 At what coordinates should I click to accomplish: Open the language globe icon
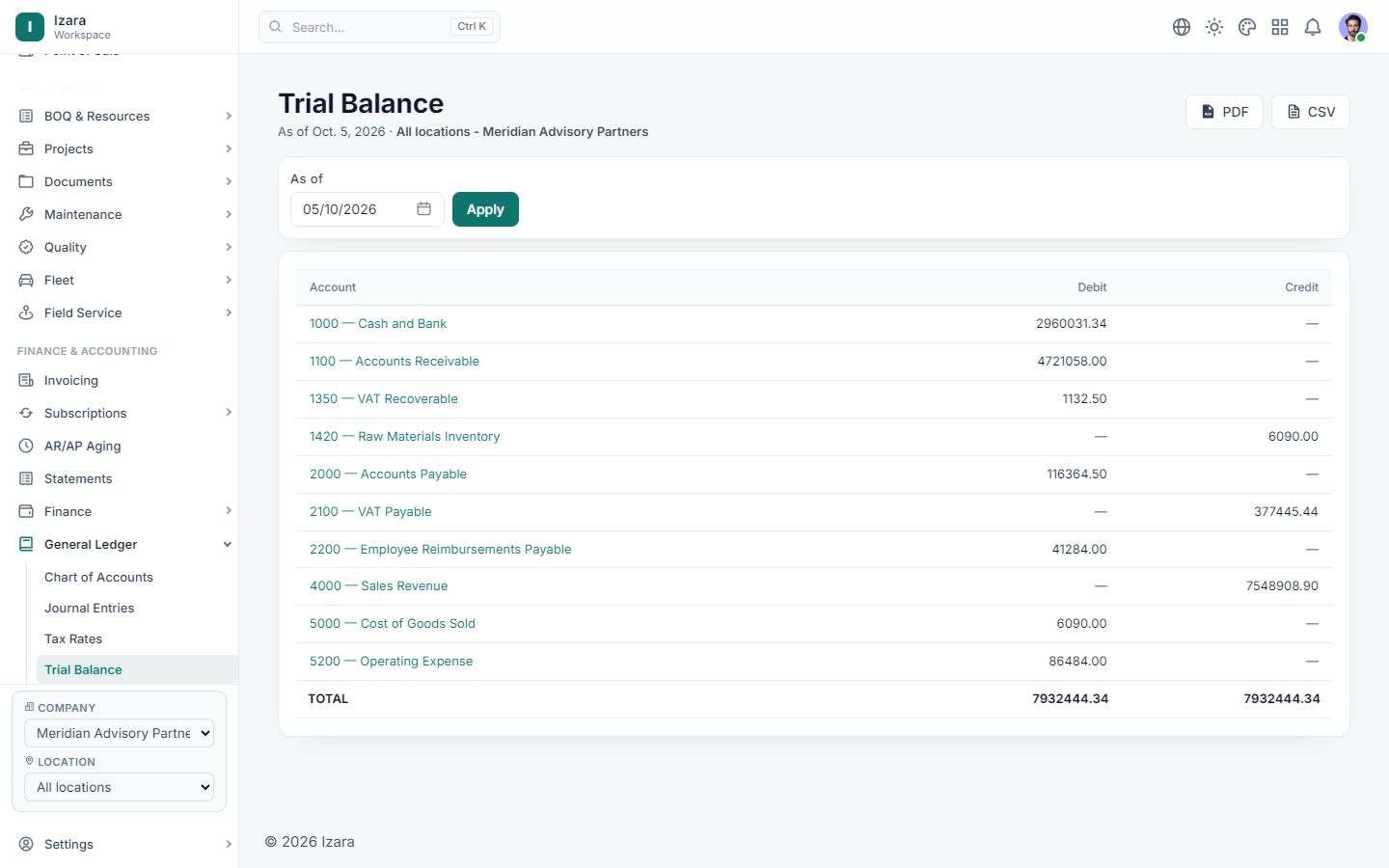tap(1182, 27)
